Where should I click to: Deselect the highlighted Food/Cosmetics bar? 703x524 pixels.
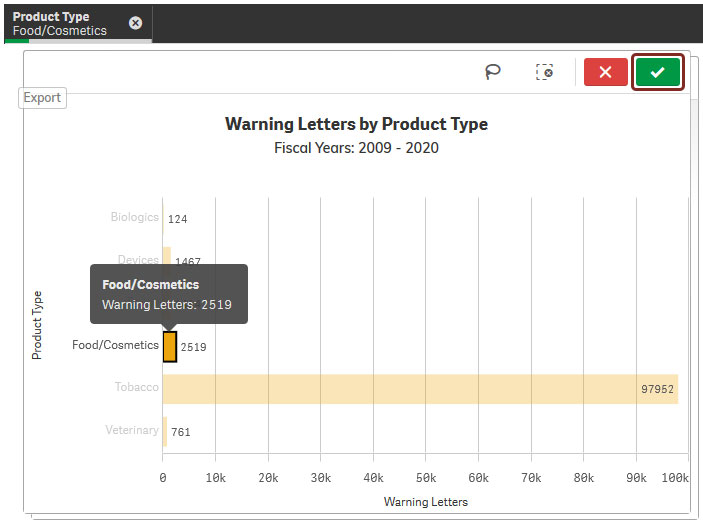(170, 347)
